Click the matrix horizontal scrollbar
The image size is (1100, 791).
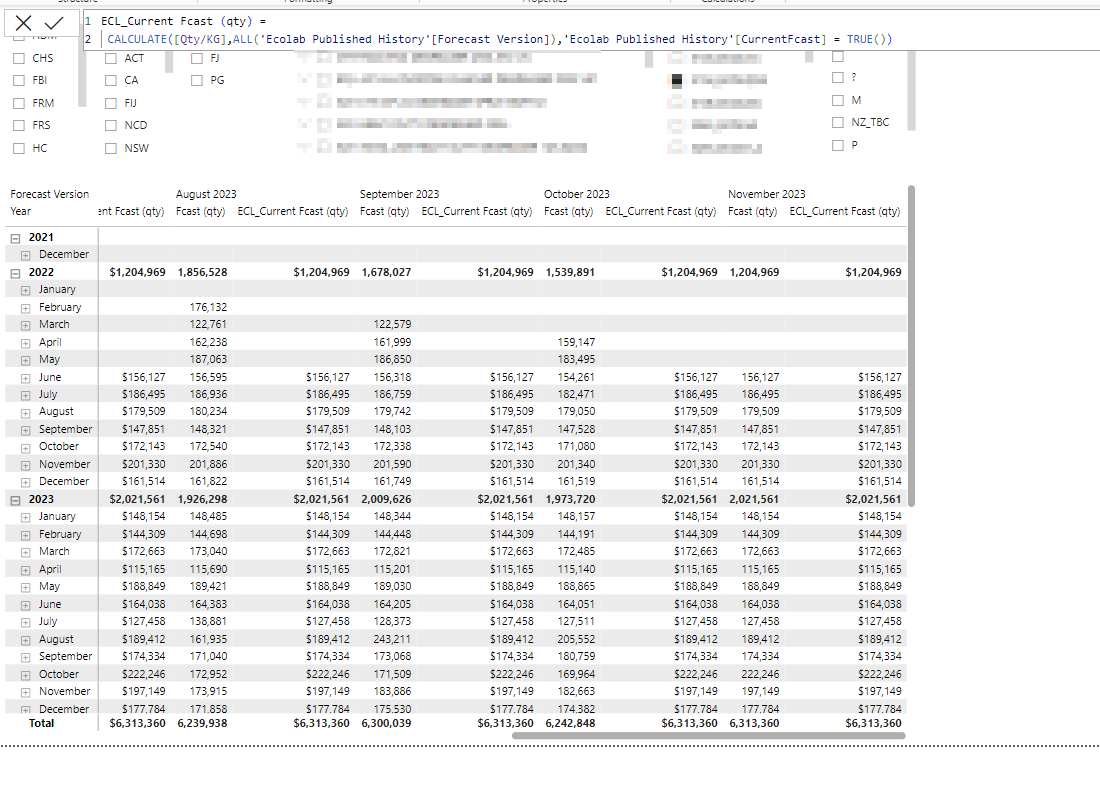click(709, 736)
